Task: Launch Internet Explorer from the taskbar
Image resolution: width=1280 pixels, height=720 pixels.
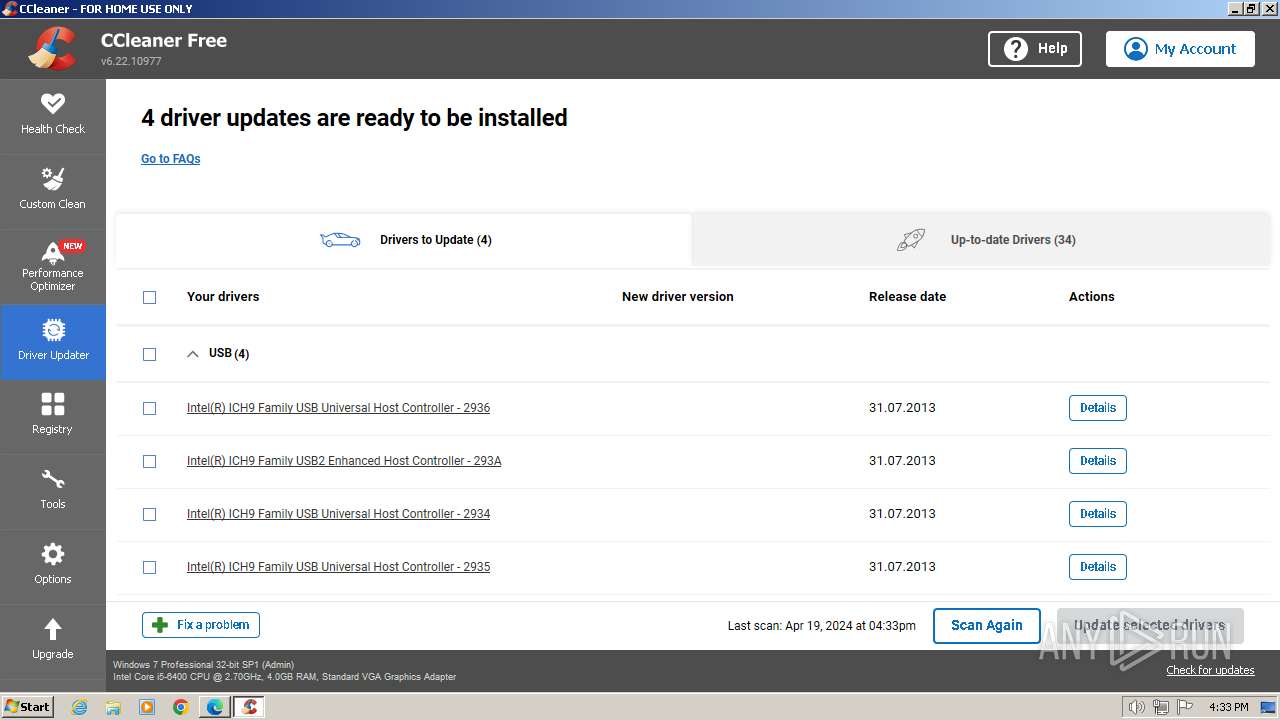Action: 80,707
